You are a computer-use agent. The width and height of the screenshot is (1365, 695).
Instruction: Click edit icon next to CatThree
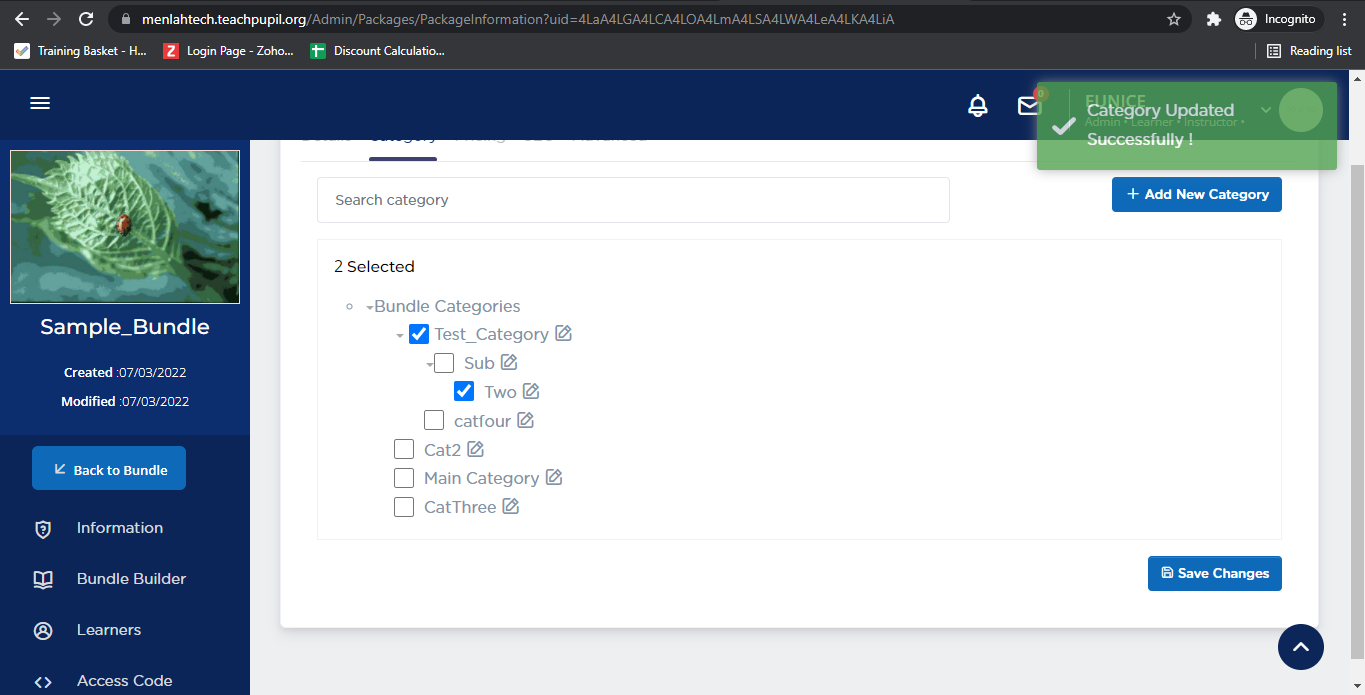click(510, 507)
